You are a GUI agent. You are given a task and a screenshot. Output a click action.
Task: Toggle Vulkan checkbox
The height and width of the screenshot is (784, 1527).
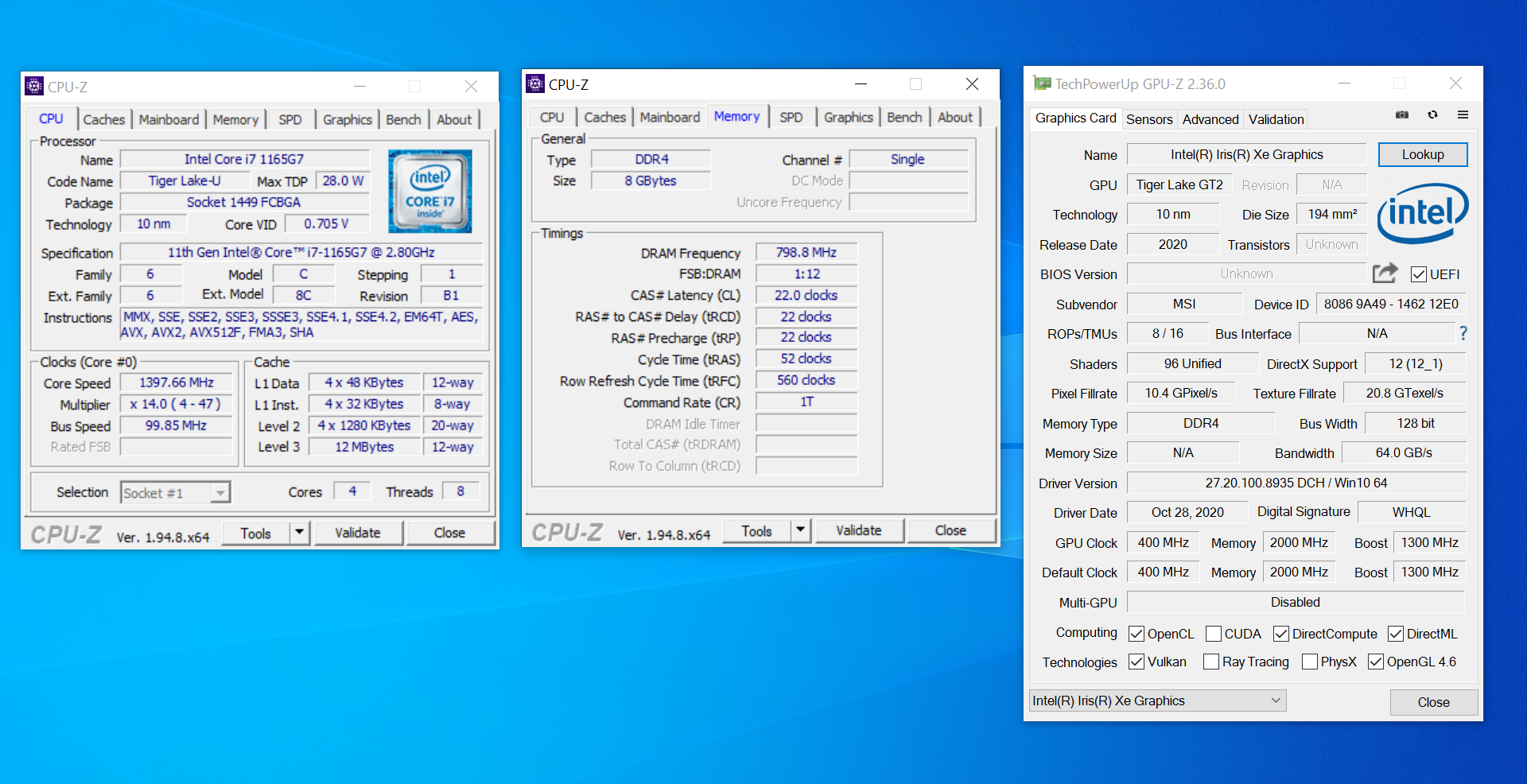click(x=1137, y=662)
